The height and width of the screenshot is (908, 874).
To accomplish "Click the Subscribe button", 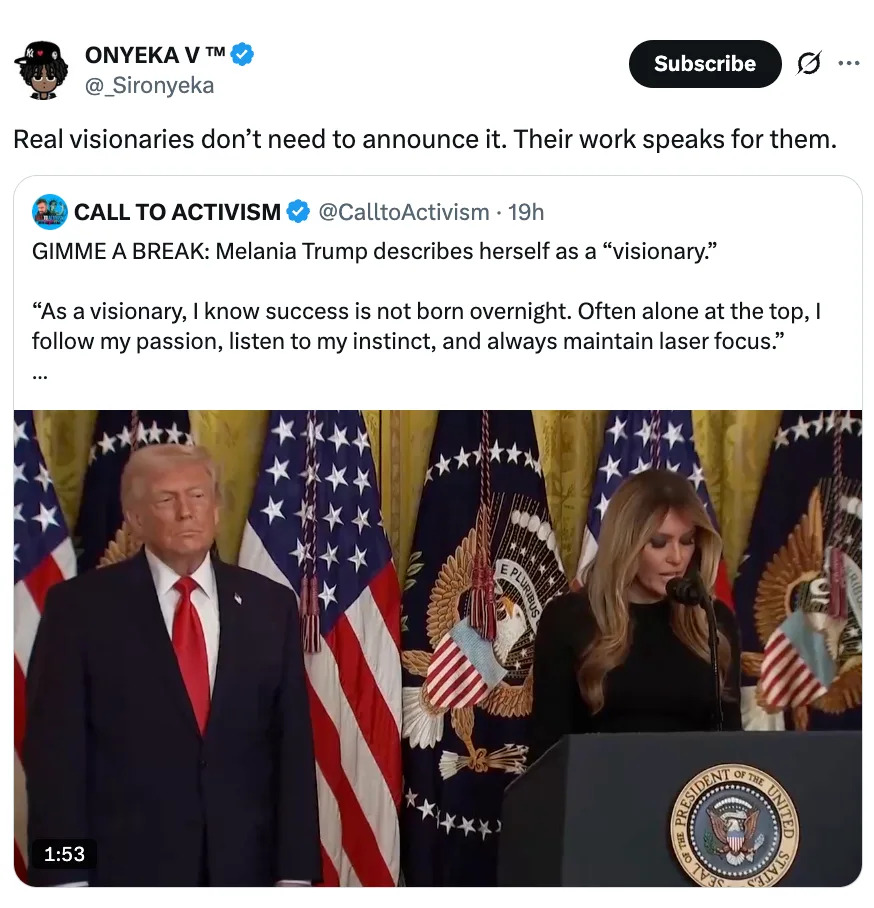I will click(x=705, y=64).
